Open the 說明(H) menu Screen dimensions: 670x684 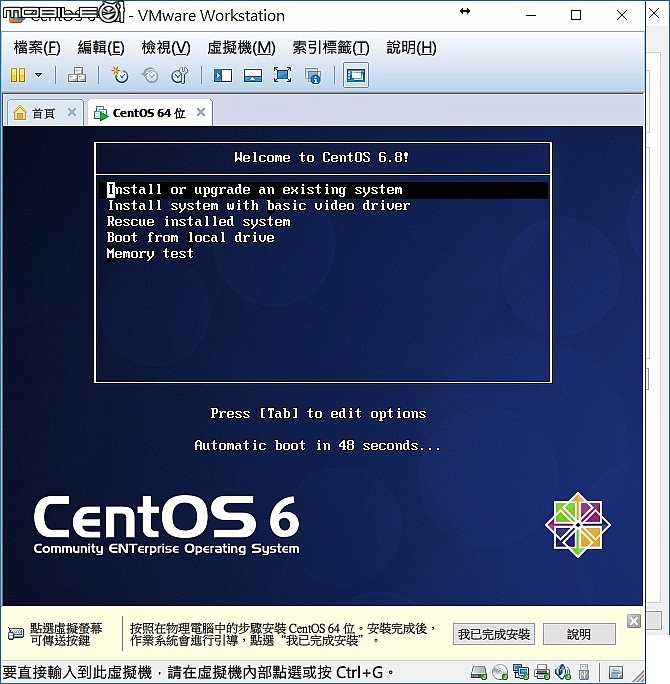pos(411,48)
